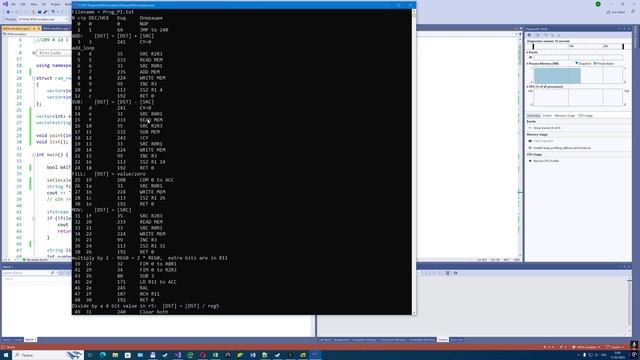Click the Process Memory usage graph
640x360 pixels.
578,76
